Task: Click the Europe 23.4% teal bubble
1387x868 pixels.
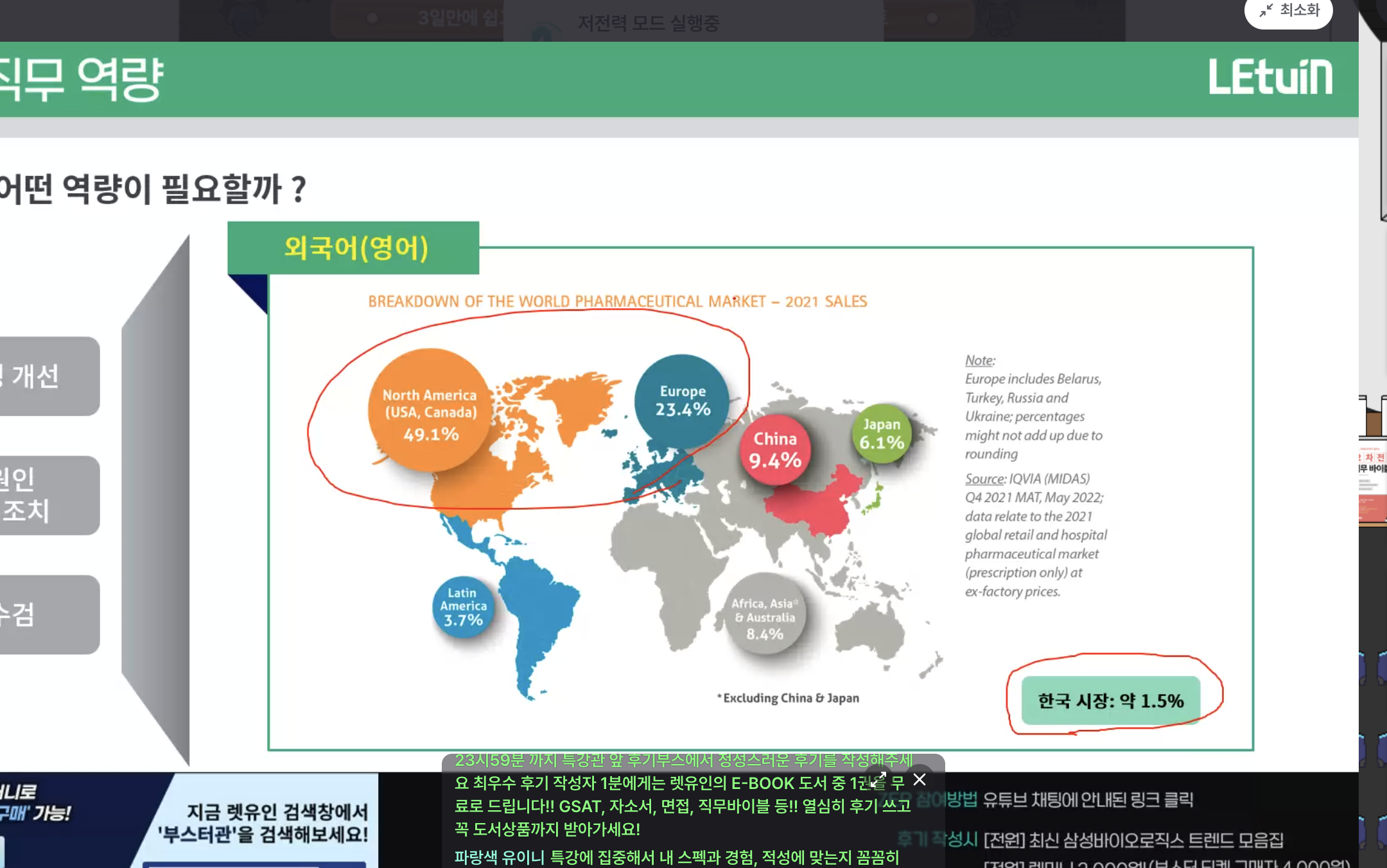Action: (x=682, y=401)
